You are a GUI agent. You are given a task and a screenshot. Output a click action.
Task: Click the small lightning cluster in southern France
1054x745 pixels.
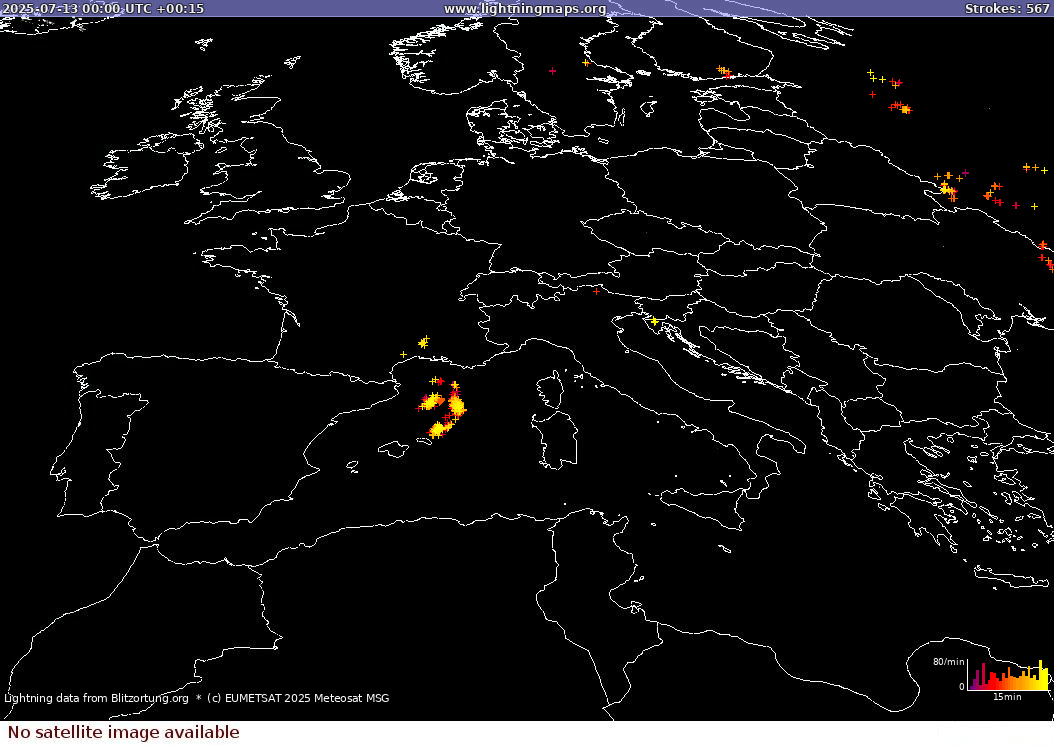(423, 343)
